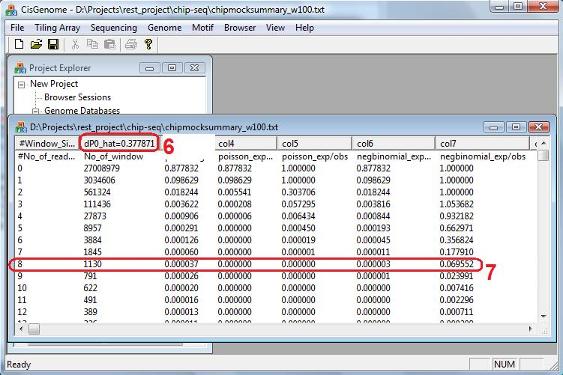563x375 pixels.
Task: Open the File menu
Action: coord(17,28)
